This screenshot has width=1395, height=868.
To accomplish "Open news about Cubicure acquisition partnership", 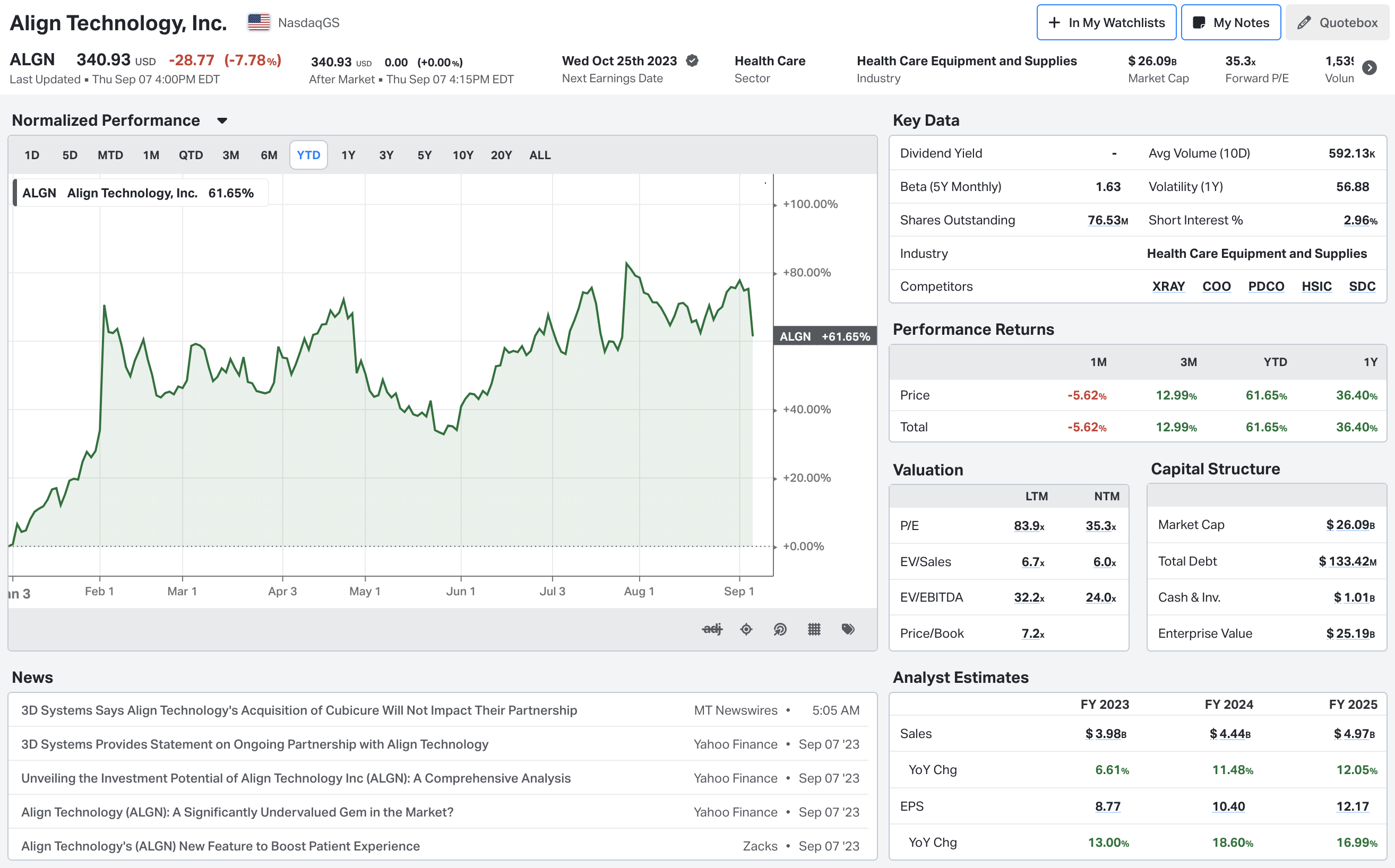I will [x=299, y=710].
